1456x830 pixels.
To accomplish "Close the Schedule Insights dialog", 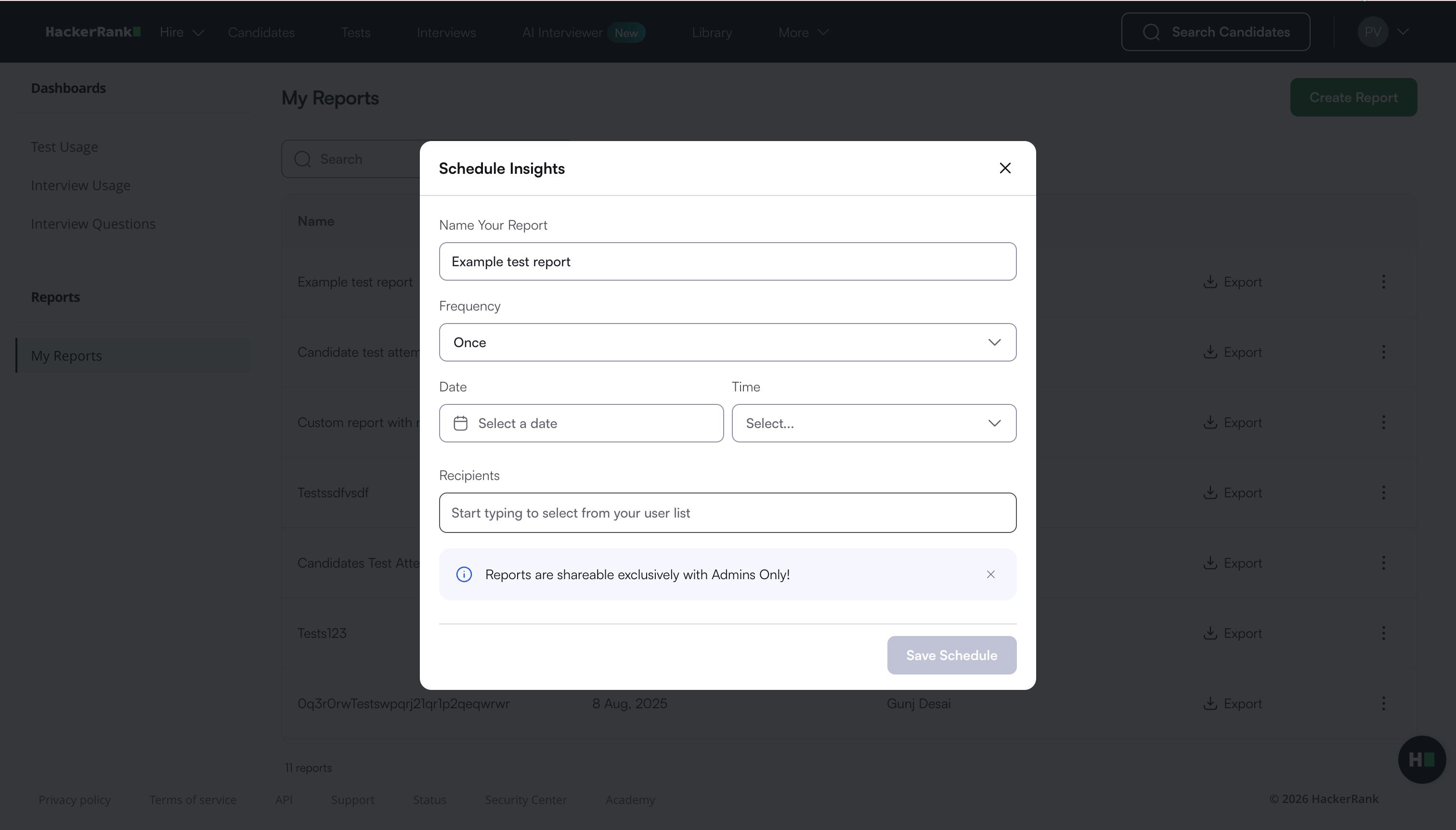I will [x=1005, y=168].
